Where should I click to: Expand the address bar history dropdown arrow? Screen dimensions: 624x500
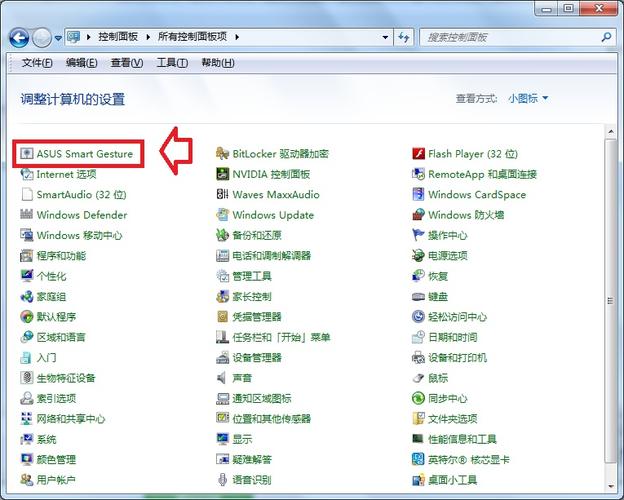tap(385, 37)
